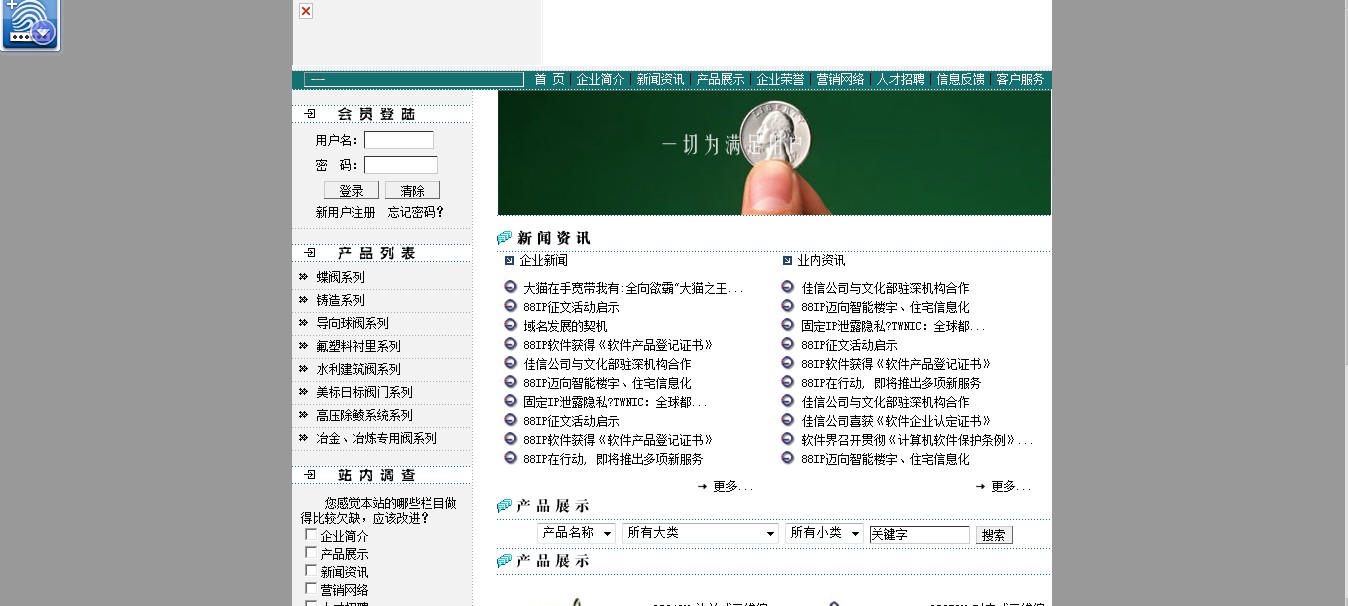Click the arrow icon beside 产品列表
Screen dimensions: 1348x606
(310, 253)
